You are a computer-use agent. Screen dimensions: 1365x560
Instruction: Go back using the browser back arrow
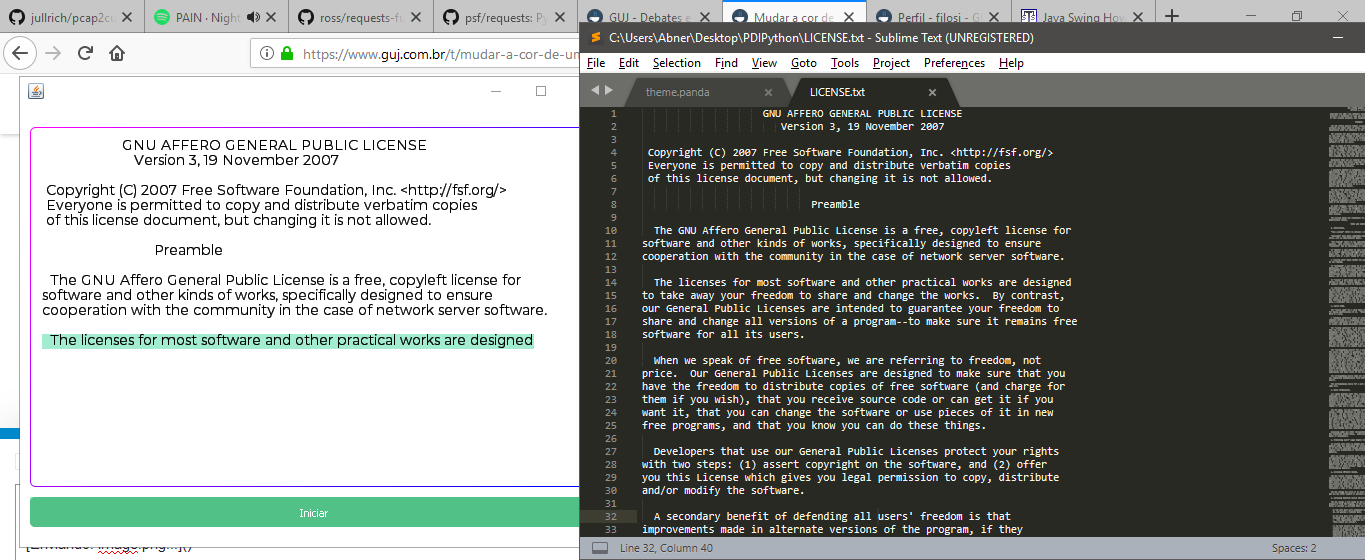(x=18, y=53)
